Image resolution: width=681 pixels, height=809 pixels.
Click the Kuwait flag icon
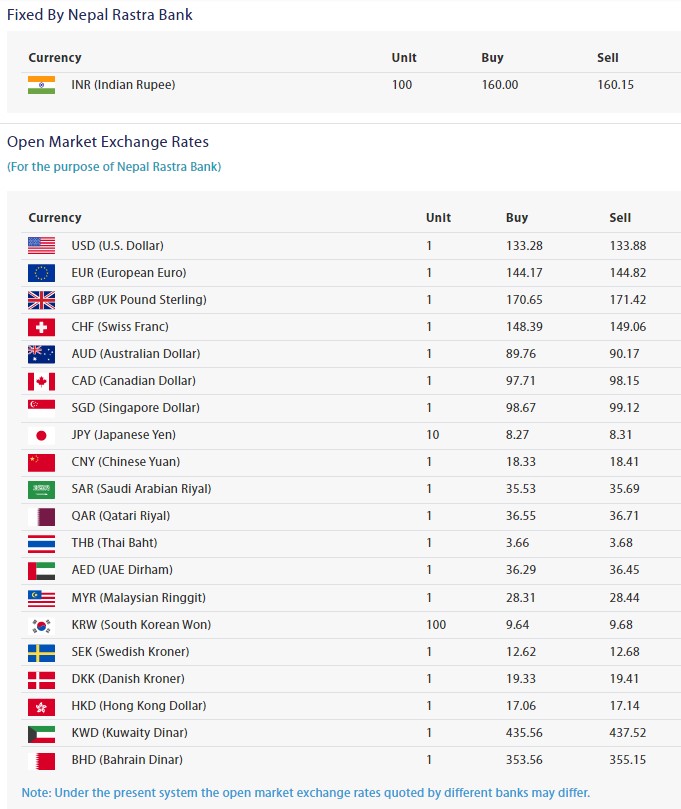pos(41,733)
